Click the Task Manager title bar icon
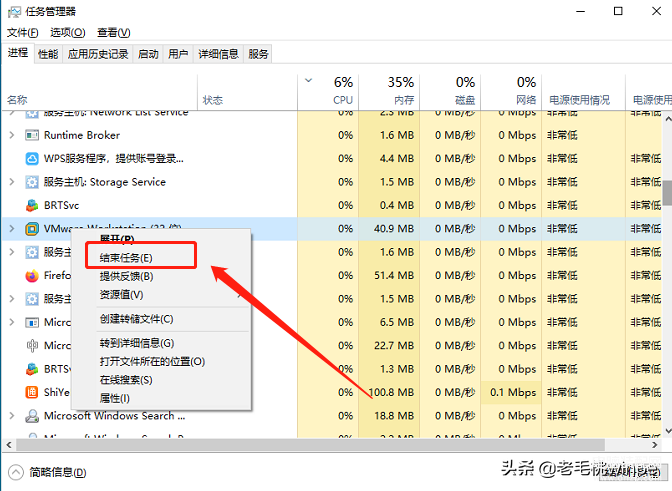The image size is (672, 491). point(14,12)
